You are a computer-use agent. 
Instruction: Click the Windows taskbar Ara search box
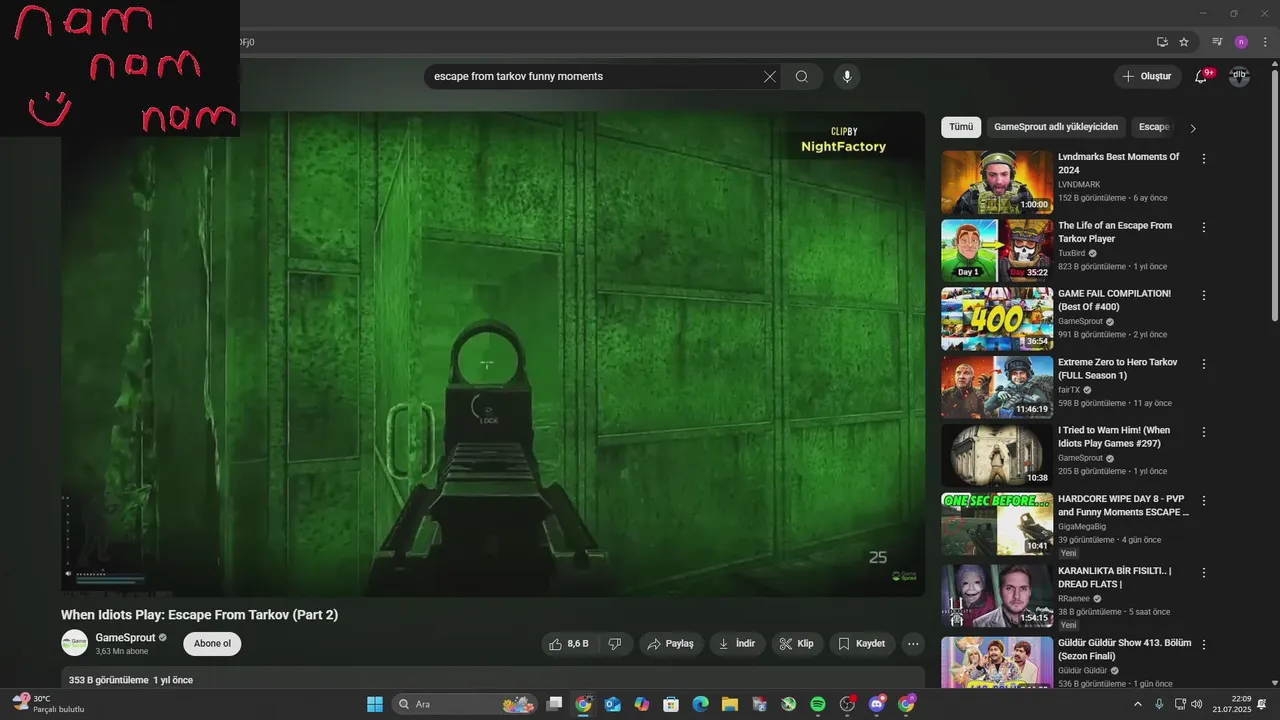(x=465, y=704)
